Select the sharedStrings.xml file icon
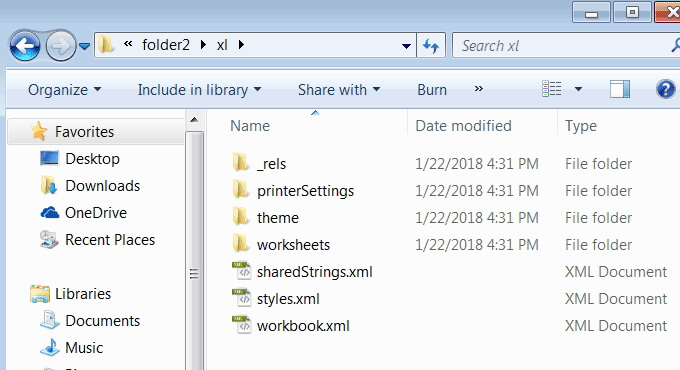Screen dimensions: 680x370 (x=242, y=272)
